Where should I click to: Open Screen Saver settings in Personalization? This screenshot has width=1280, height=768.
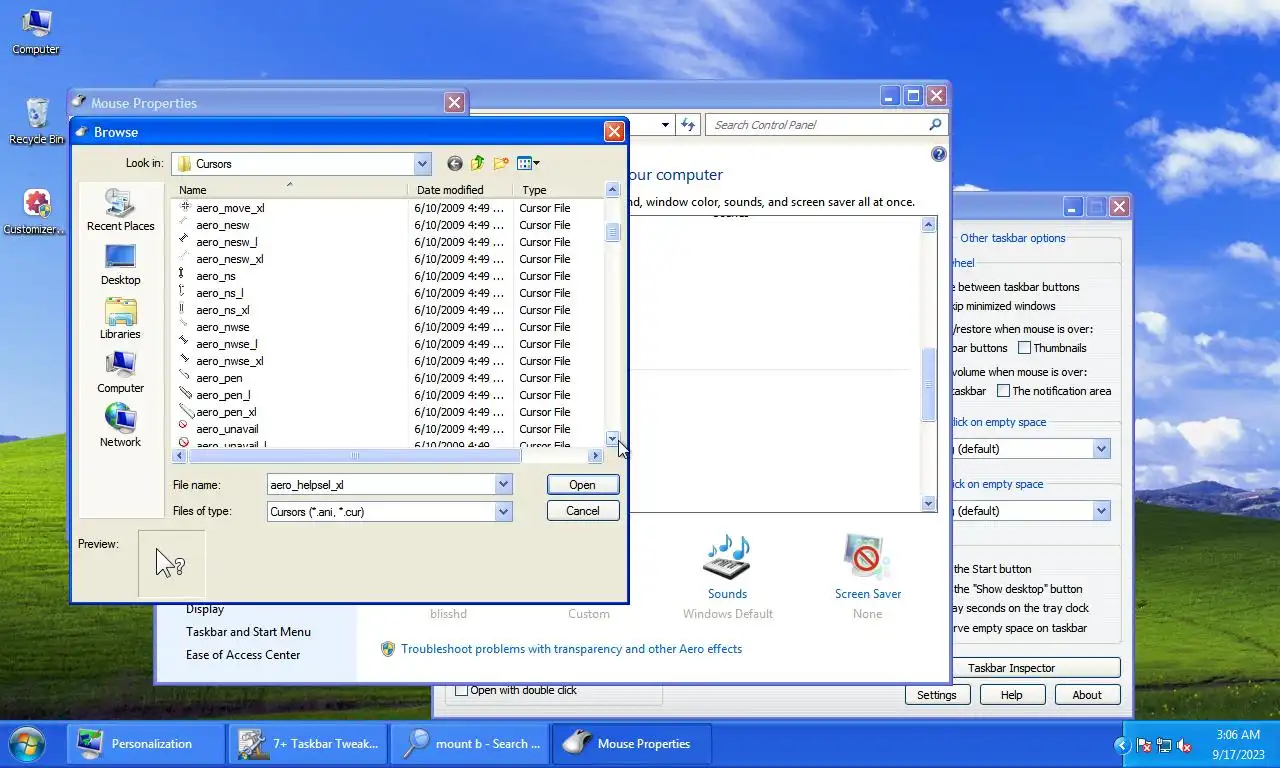pyautogui.click(x=867, y=566)
